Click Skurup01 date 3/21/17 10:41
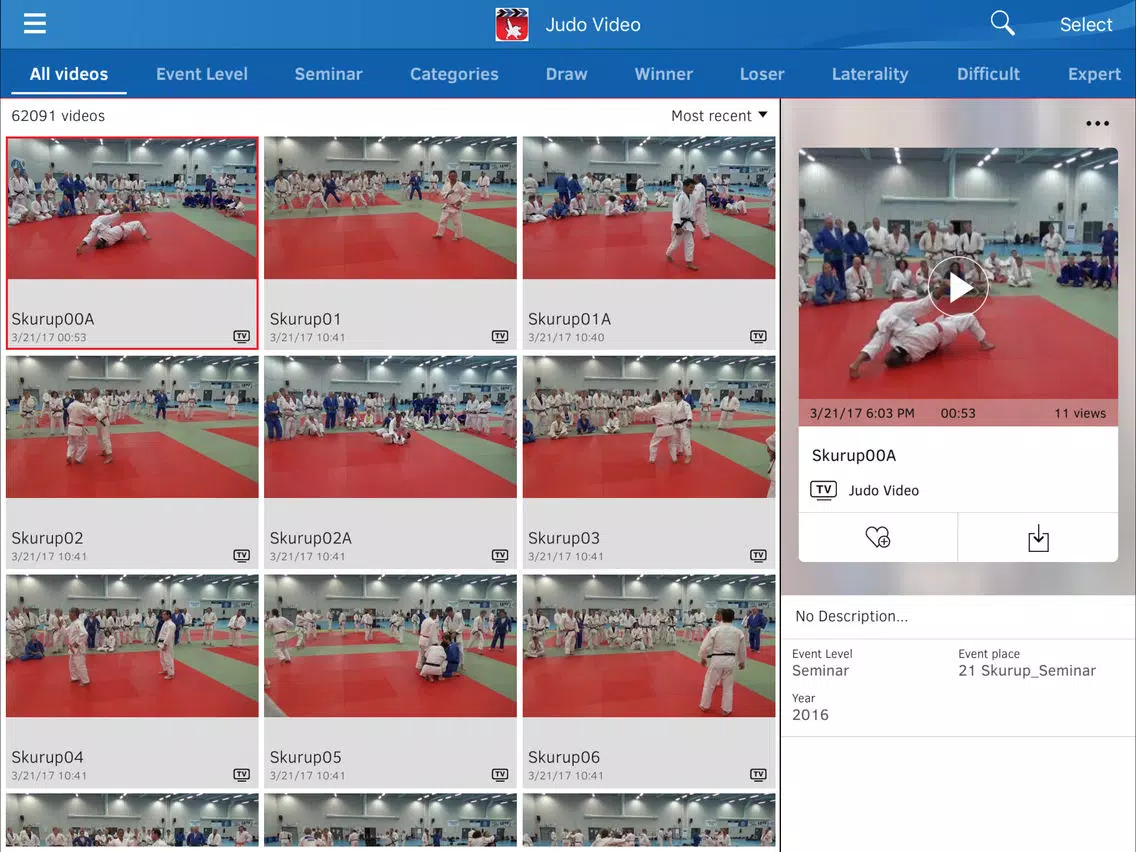 (x=307, y=338)
